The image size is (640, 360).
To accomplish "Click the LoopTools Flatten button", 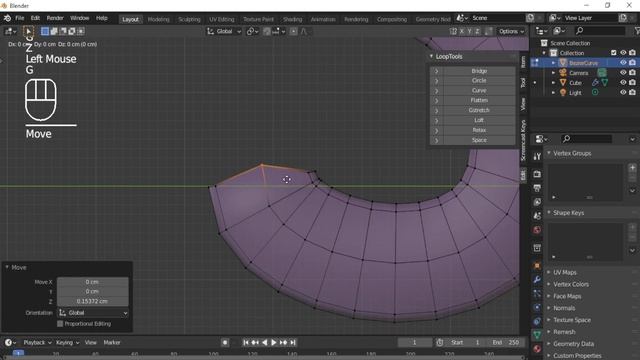I will (479, 100).
